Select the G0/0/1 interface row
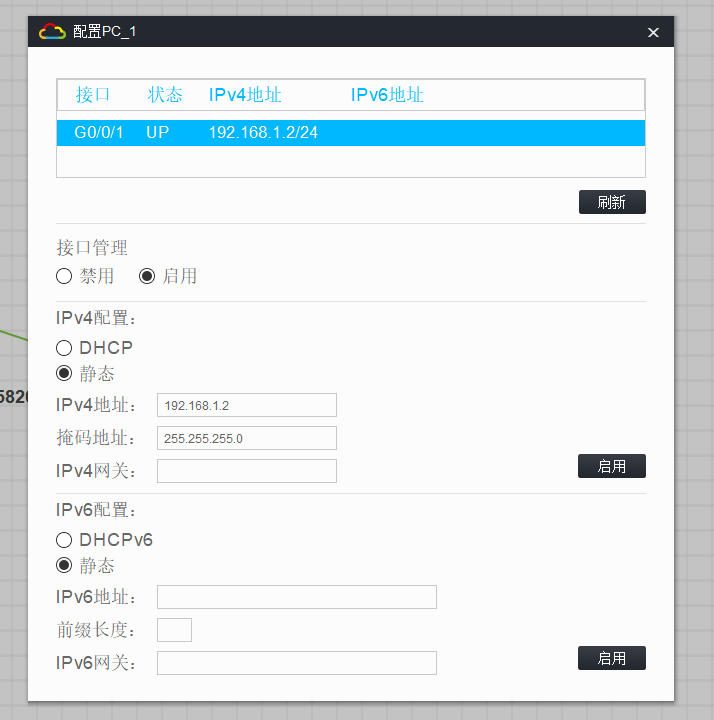Image resolution: width=714 pixels, height=720 pixels. pyautogui.click(x=351, y=133)
